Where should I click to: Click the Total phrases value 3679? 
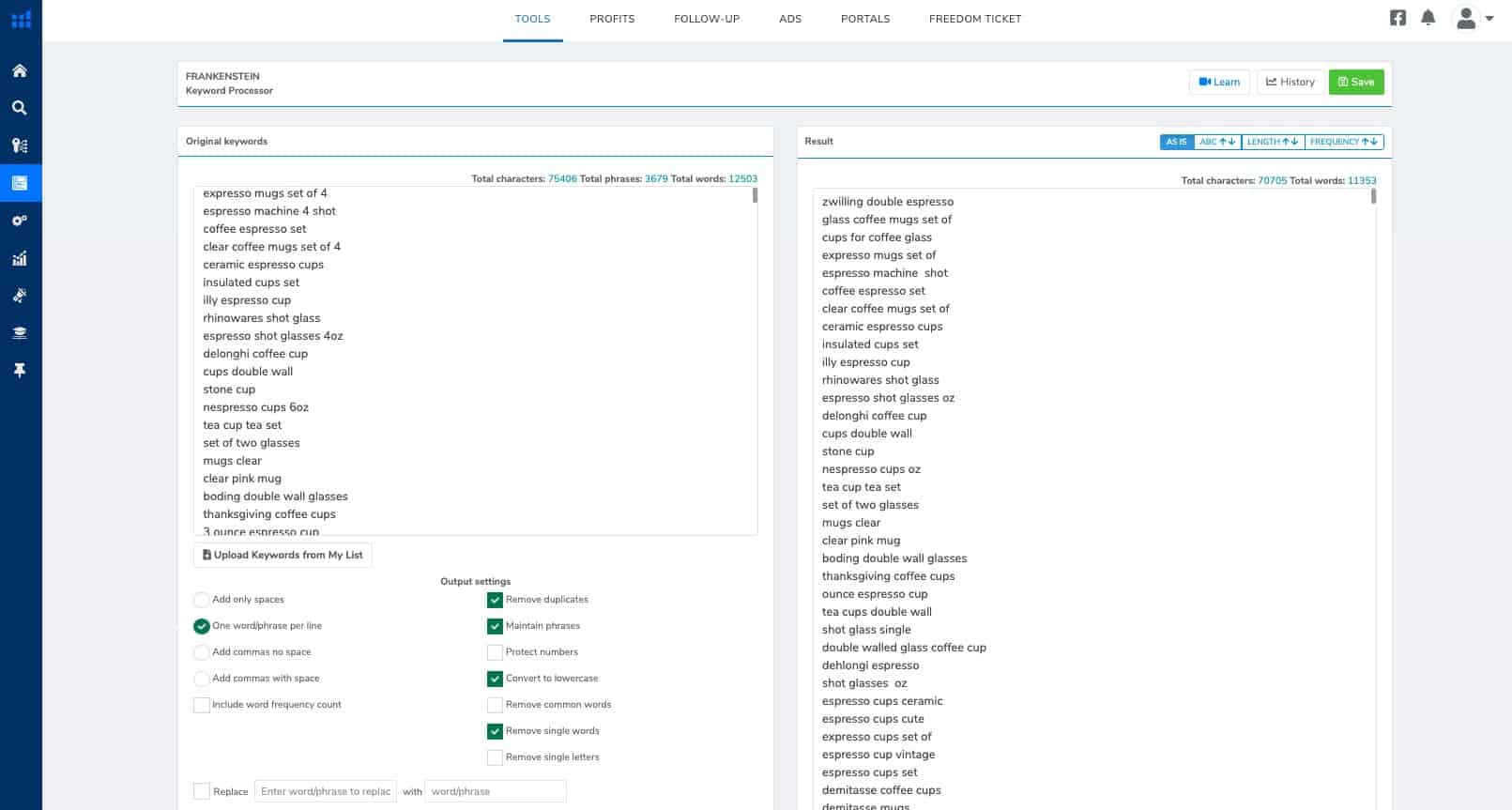point(656,178)
